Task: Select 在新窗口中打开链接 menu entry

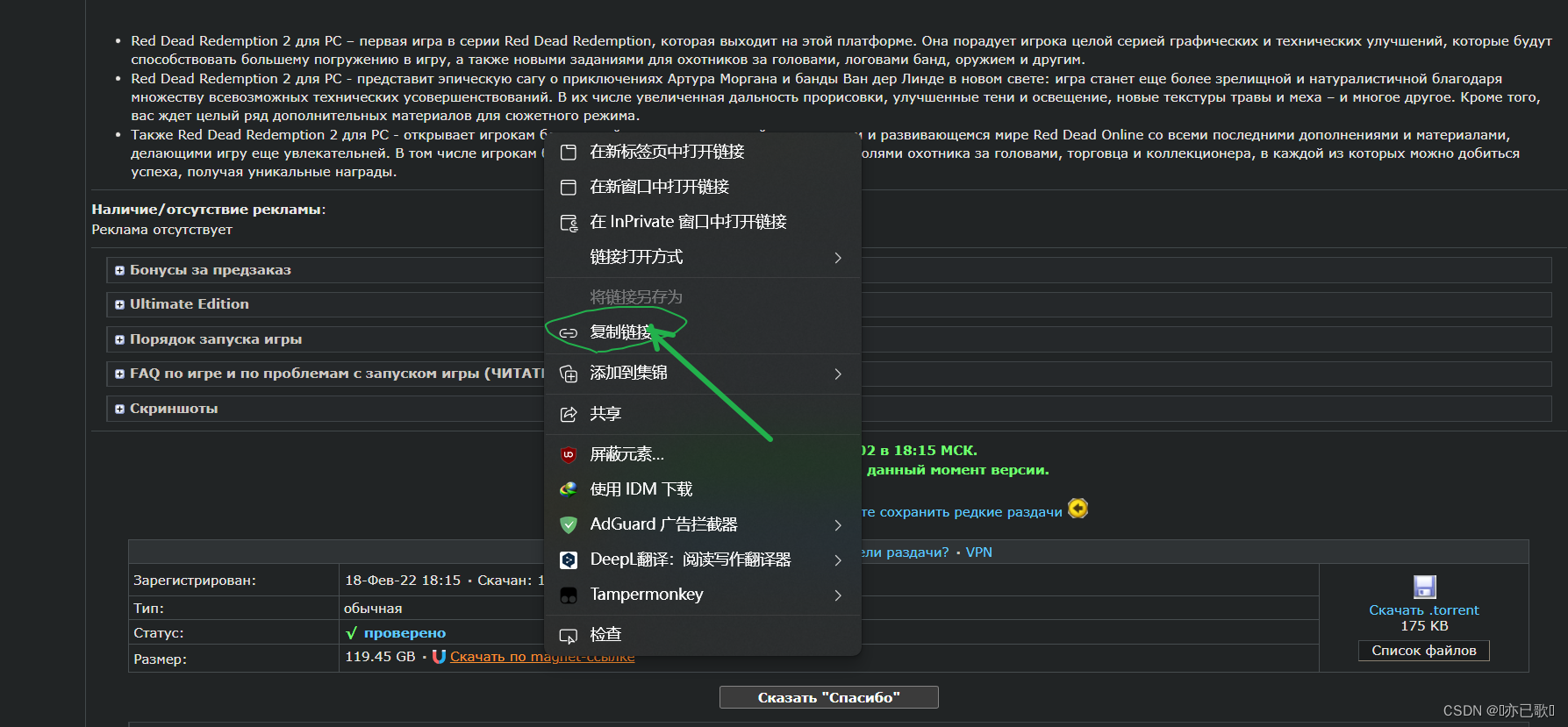Action: pyautogui.click(x=703, y=187)
